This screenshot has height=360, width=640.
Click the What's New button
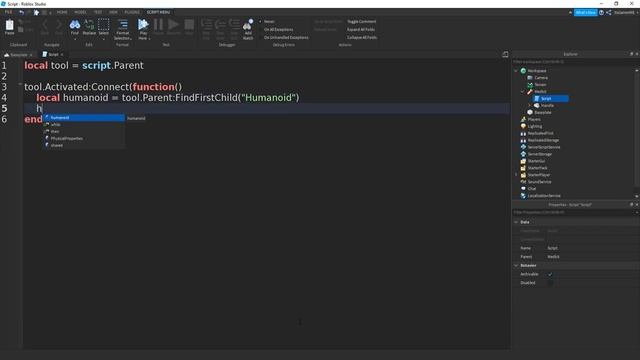click(585, 13)
